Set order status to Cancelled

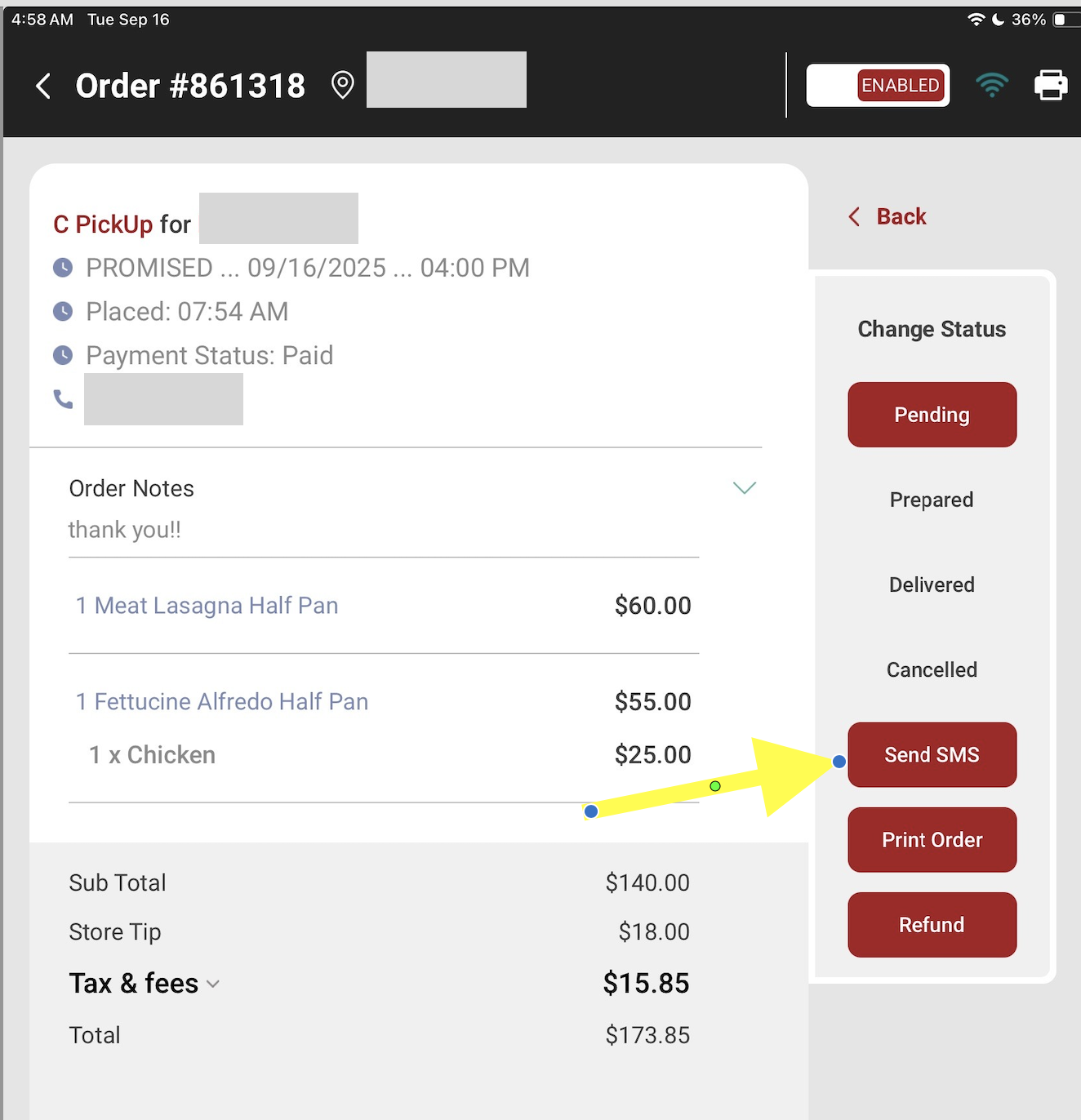click(932, 669)
